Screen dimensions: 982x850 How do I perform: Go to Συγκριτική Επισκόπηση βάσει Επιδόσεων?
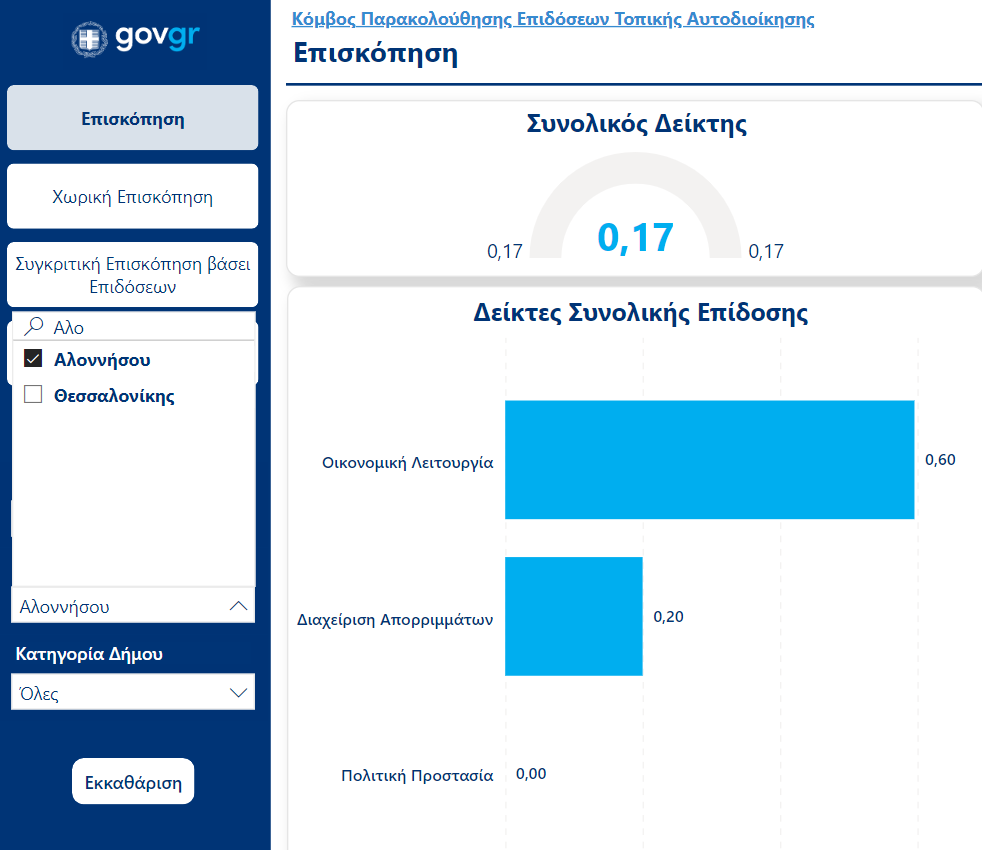click(133, 275)
